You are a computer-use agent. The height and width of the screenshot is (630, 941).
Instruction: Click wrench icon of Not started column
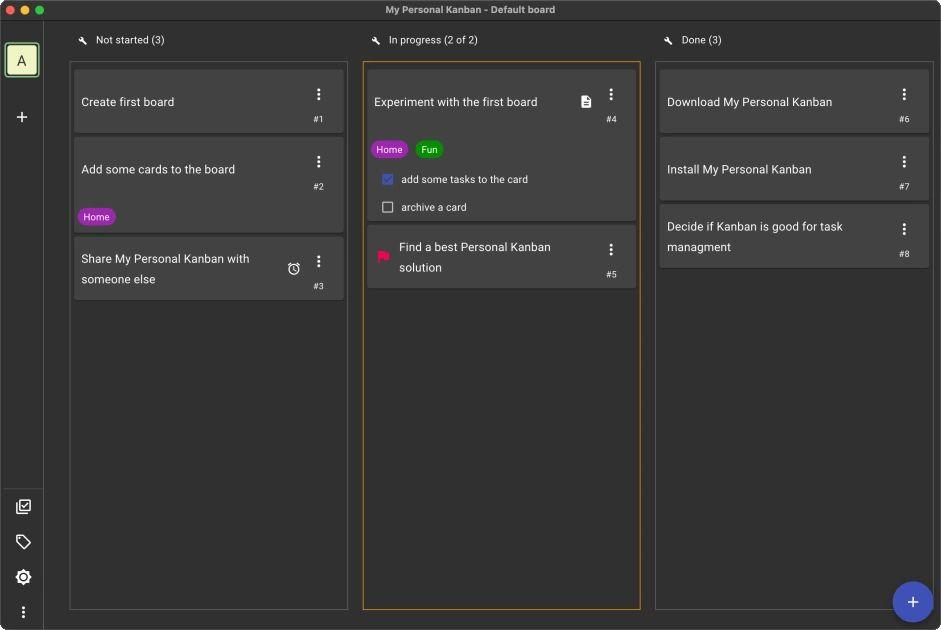[83, 40]
